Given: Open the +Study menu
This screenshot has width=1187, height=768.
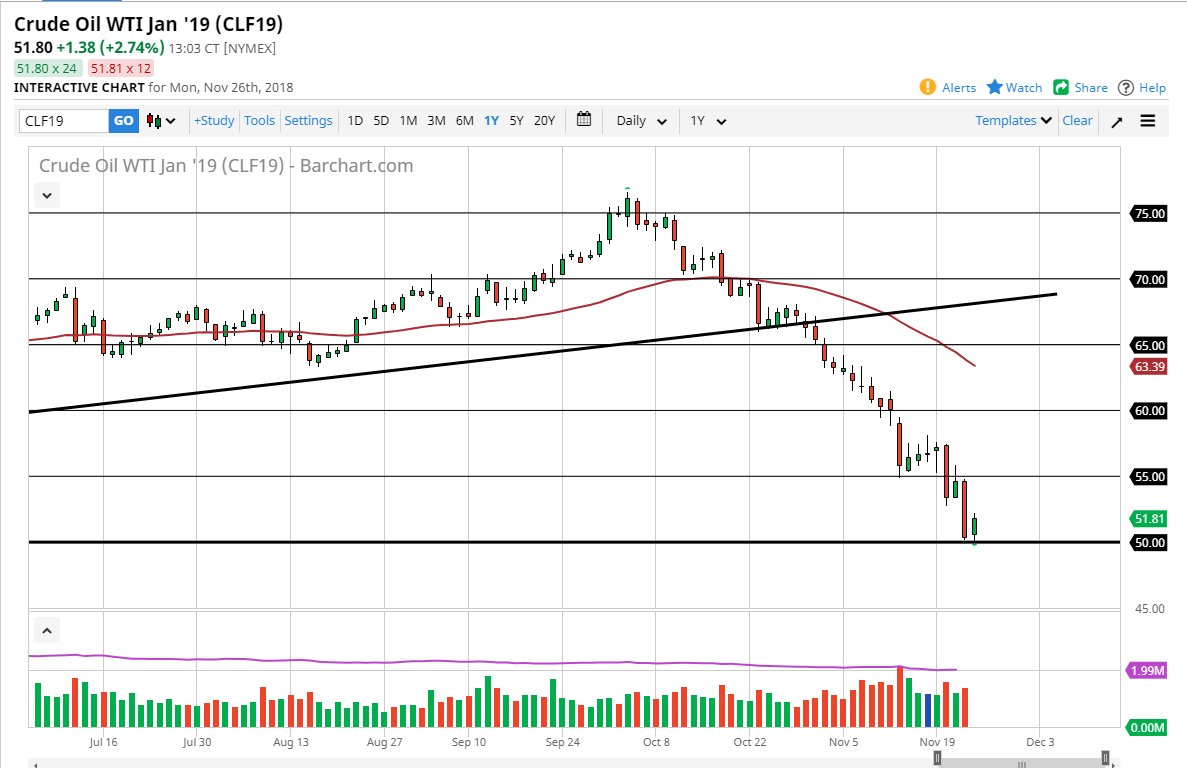Looking at the screenshot, I should tap(214, 121).
